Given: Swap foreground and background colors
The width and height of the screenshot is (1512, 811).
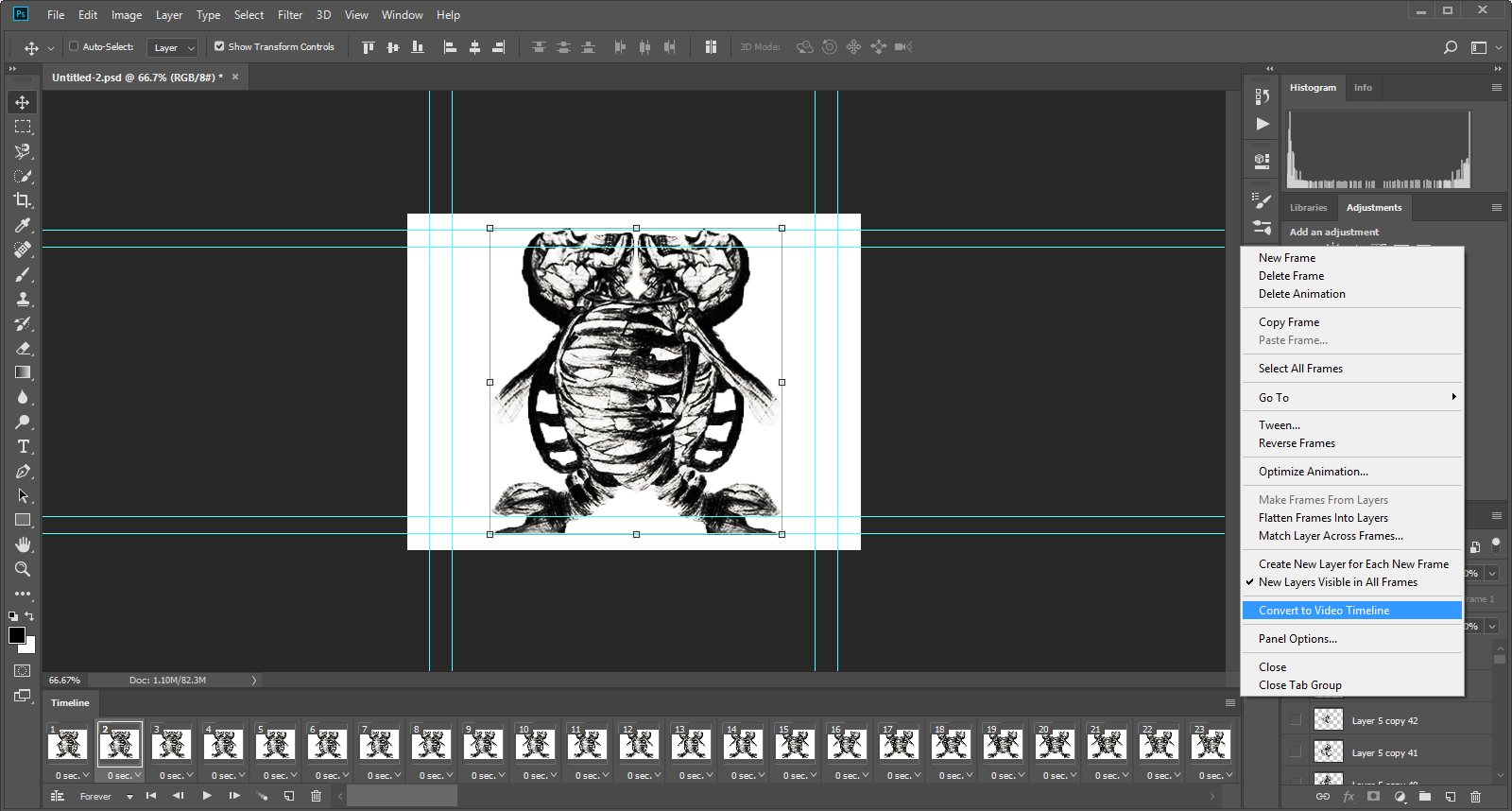Looking at the screenshot, I should (x=29, y=616).
